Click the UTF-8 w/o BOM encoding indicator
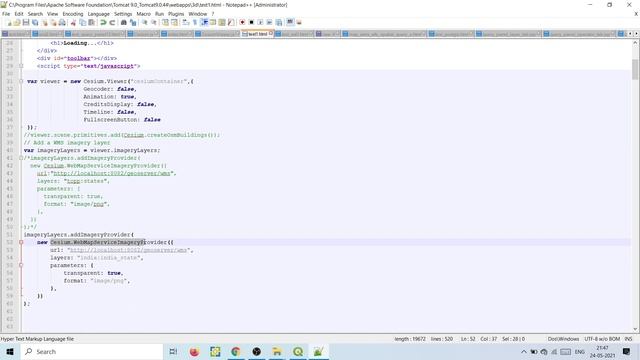Image resolution: width=640 pixels, height=360 pixels. pos(602,339)
